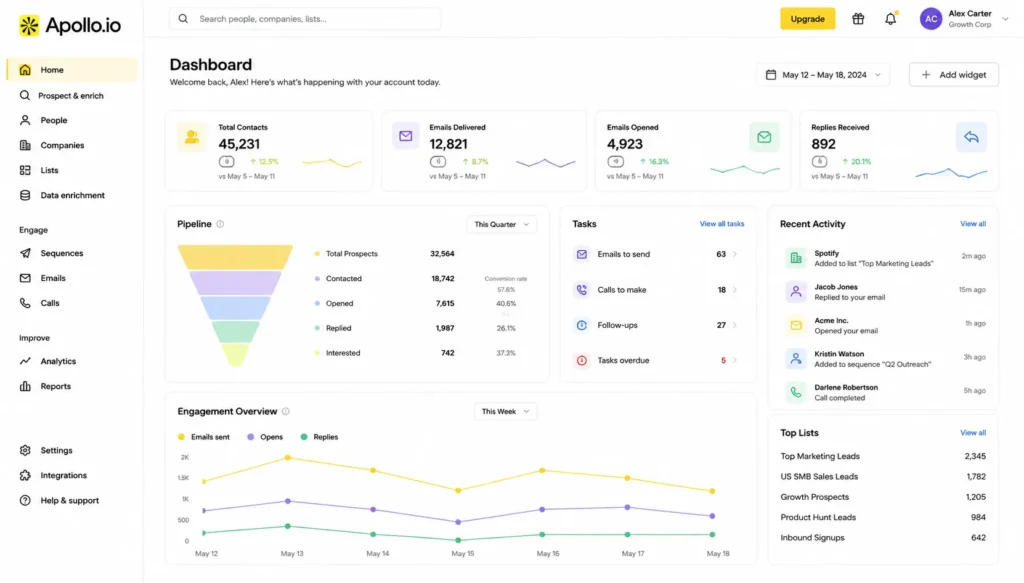This screenshot has height=583, width=1024.
Task: Click the Calls to make phone icon
Action: tap(581, 290)
